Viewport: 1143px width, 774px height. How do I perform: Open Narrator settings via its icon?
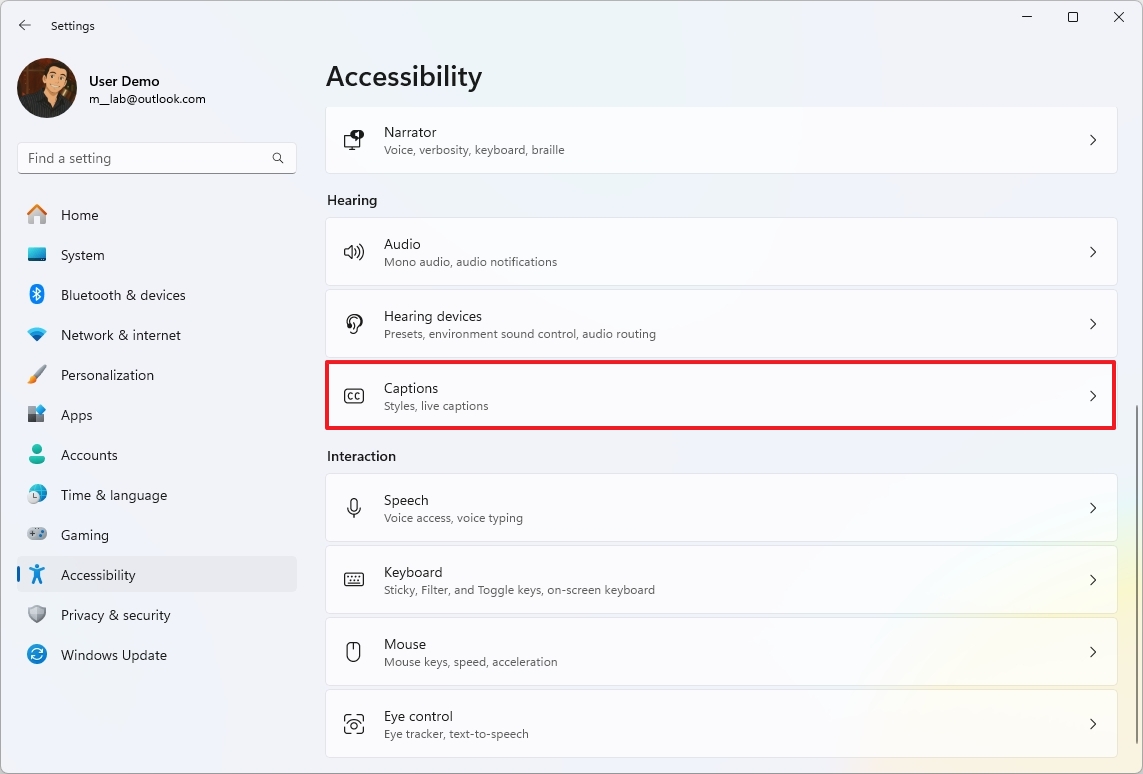click(x=354, y=140)
